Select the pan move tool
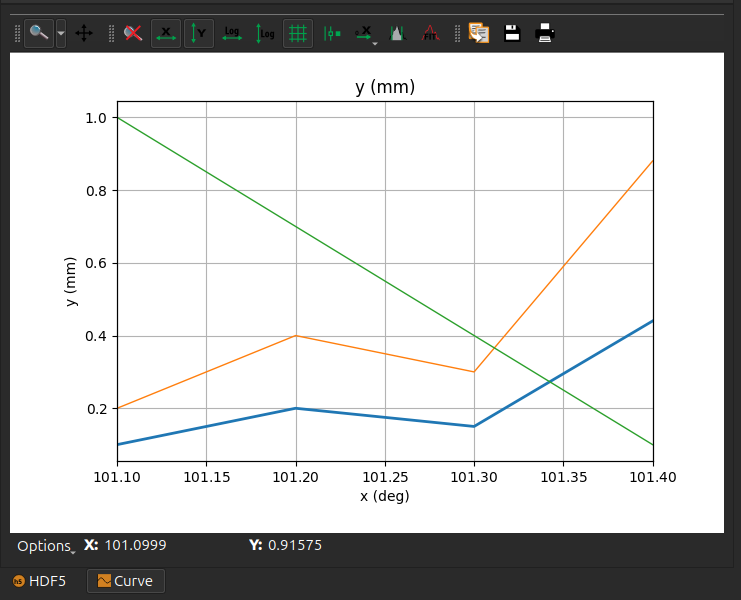This screenshot has height=600, width=741. 84,34
